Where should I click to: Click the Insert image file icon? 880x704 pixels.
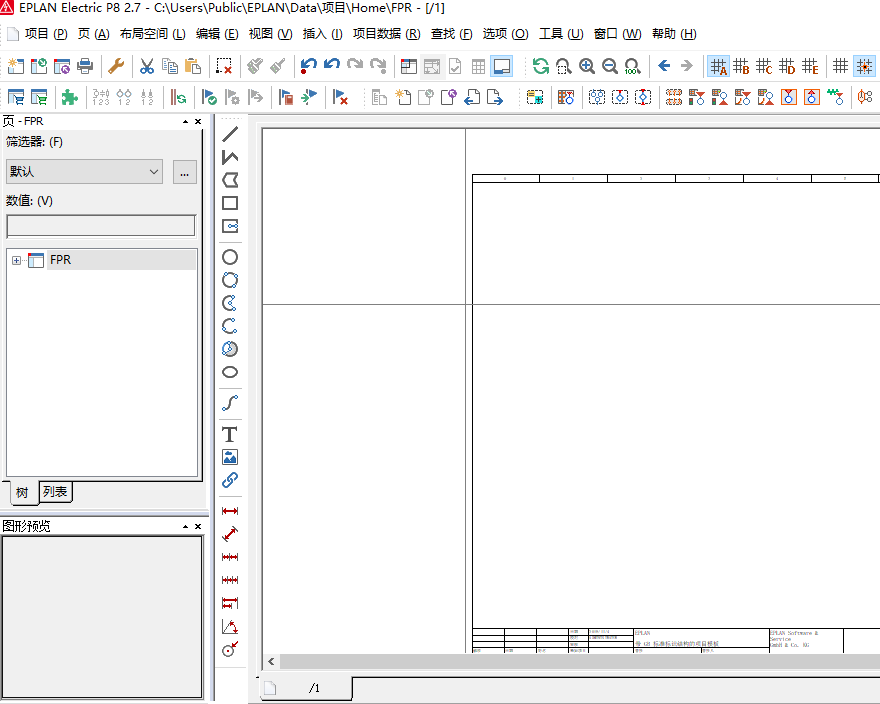click(x=230, y=457)
